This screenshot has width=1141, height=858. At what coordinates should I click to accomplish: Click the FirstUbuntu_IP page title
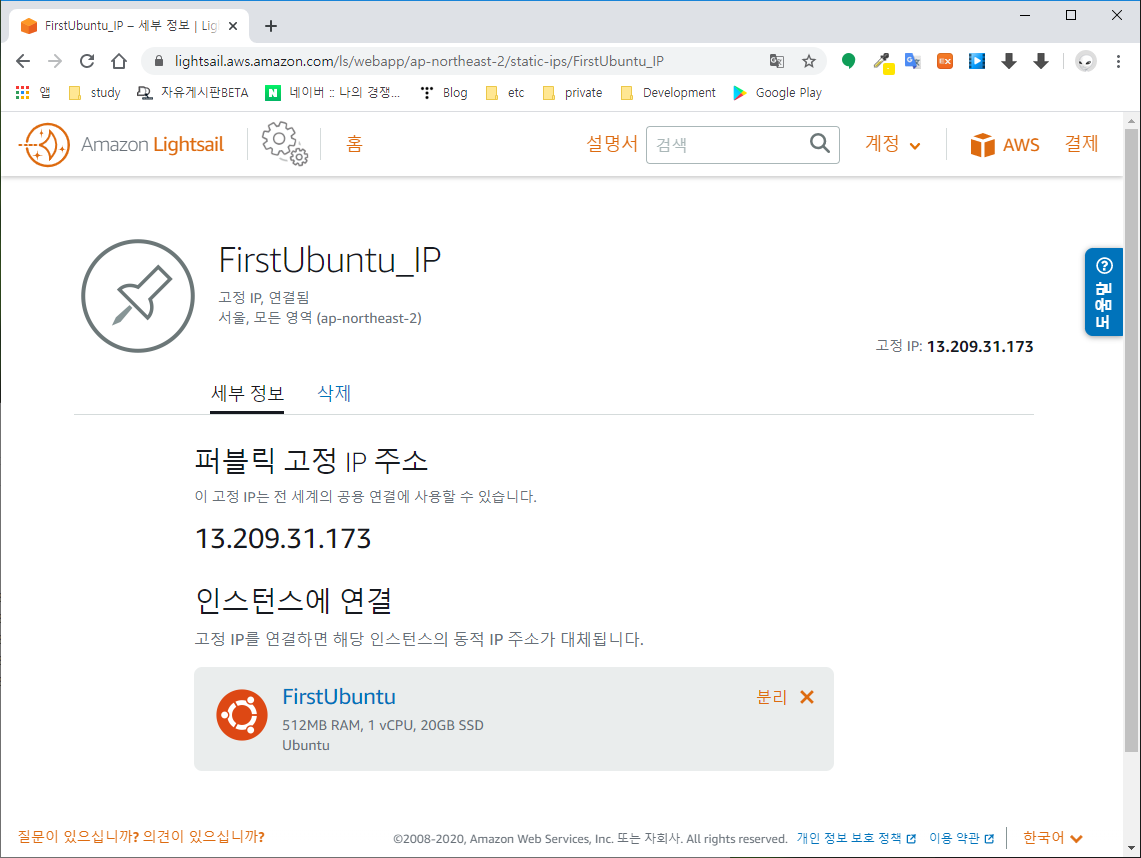330,260
